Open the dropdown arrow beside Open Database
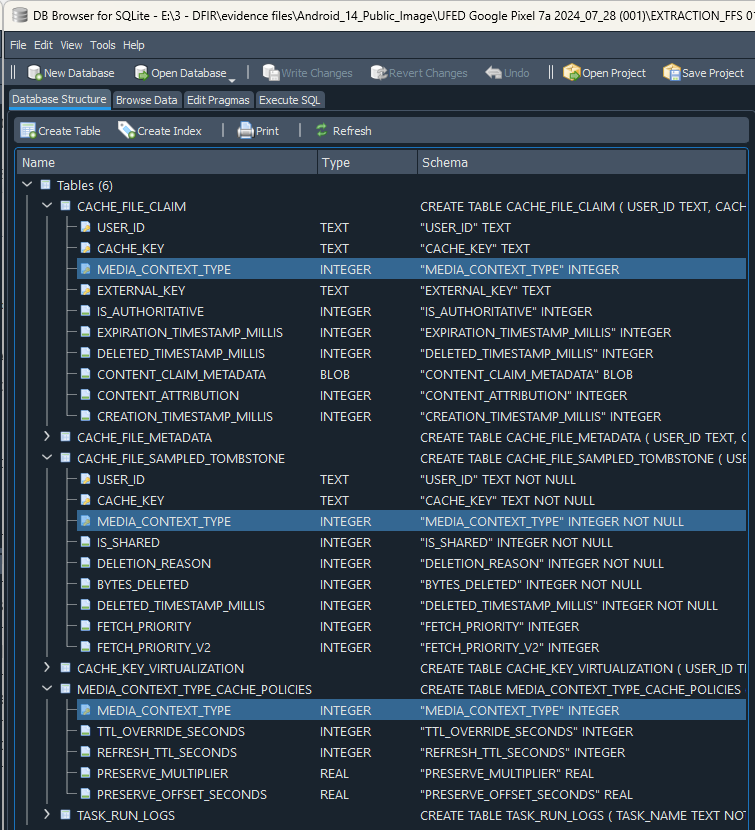755x830 pixels. point(232,80)
